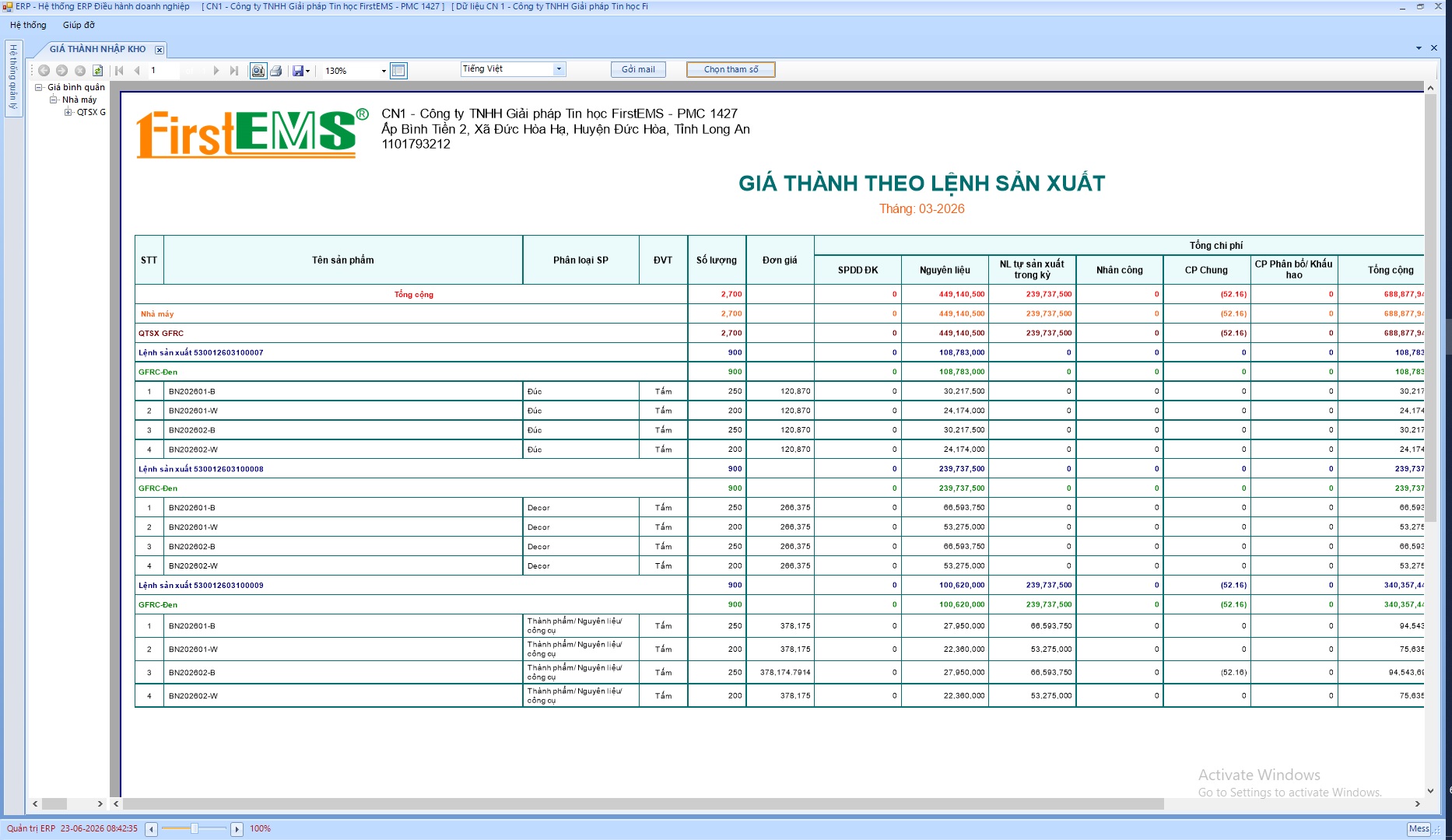Click the Số lượng column header

[716, 260]
